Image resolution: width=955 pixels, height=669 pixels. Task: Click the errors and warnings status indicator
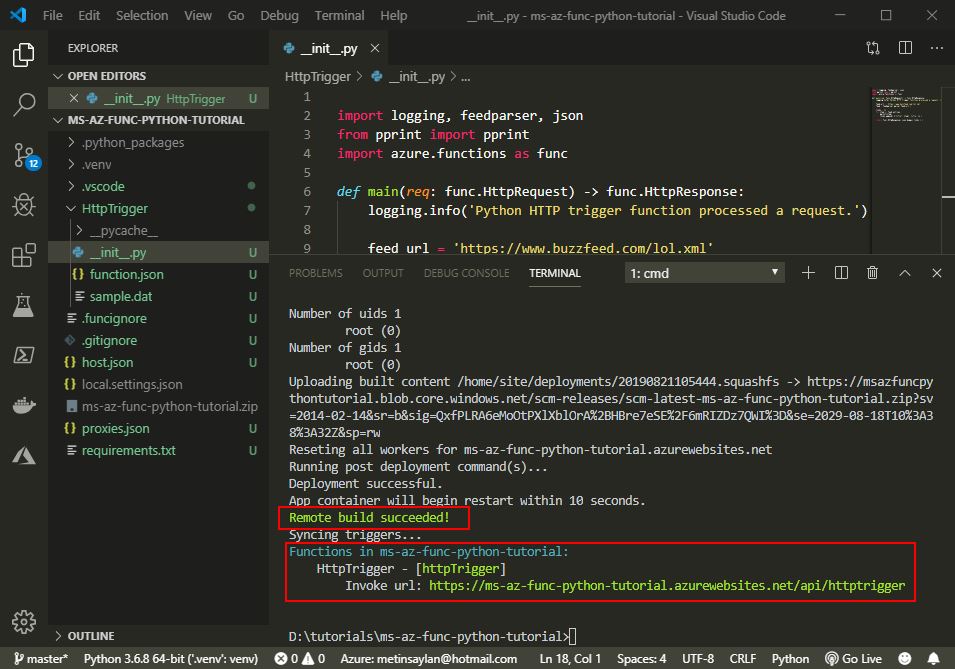300,659
